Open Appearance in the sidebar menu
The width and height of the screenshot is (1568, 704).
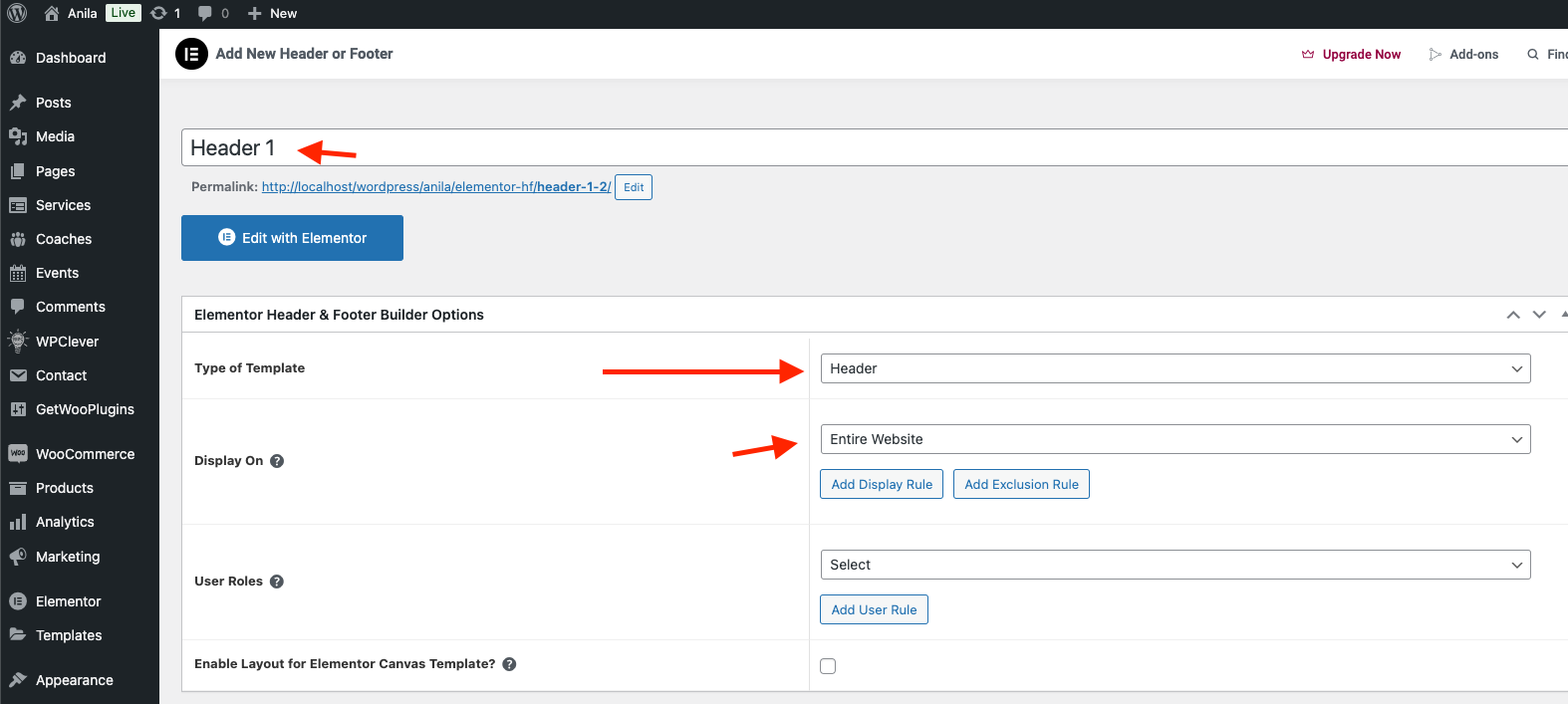[x=74, y=680]
